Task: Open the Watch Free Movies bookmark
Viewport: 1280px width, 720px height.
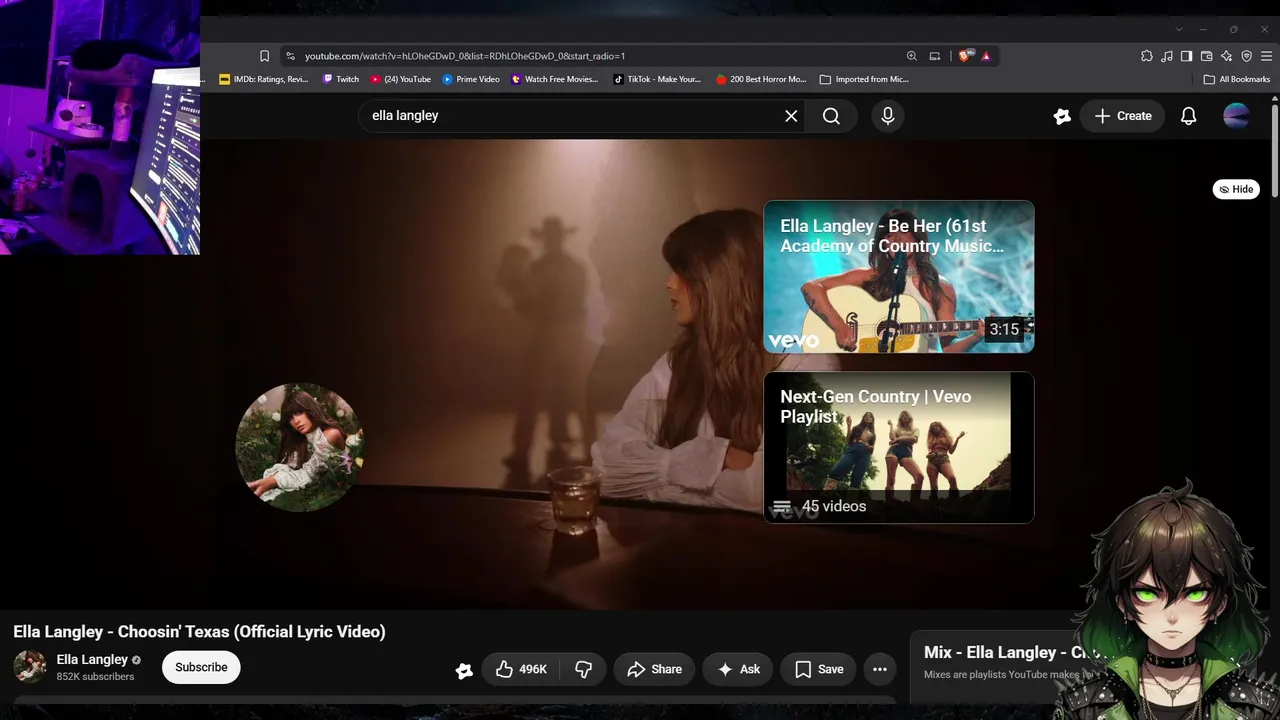Action: click(x=555, y=79)
